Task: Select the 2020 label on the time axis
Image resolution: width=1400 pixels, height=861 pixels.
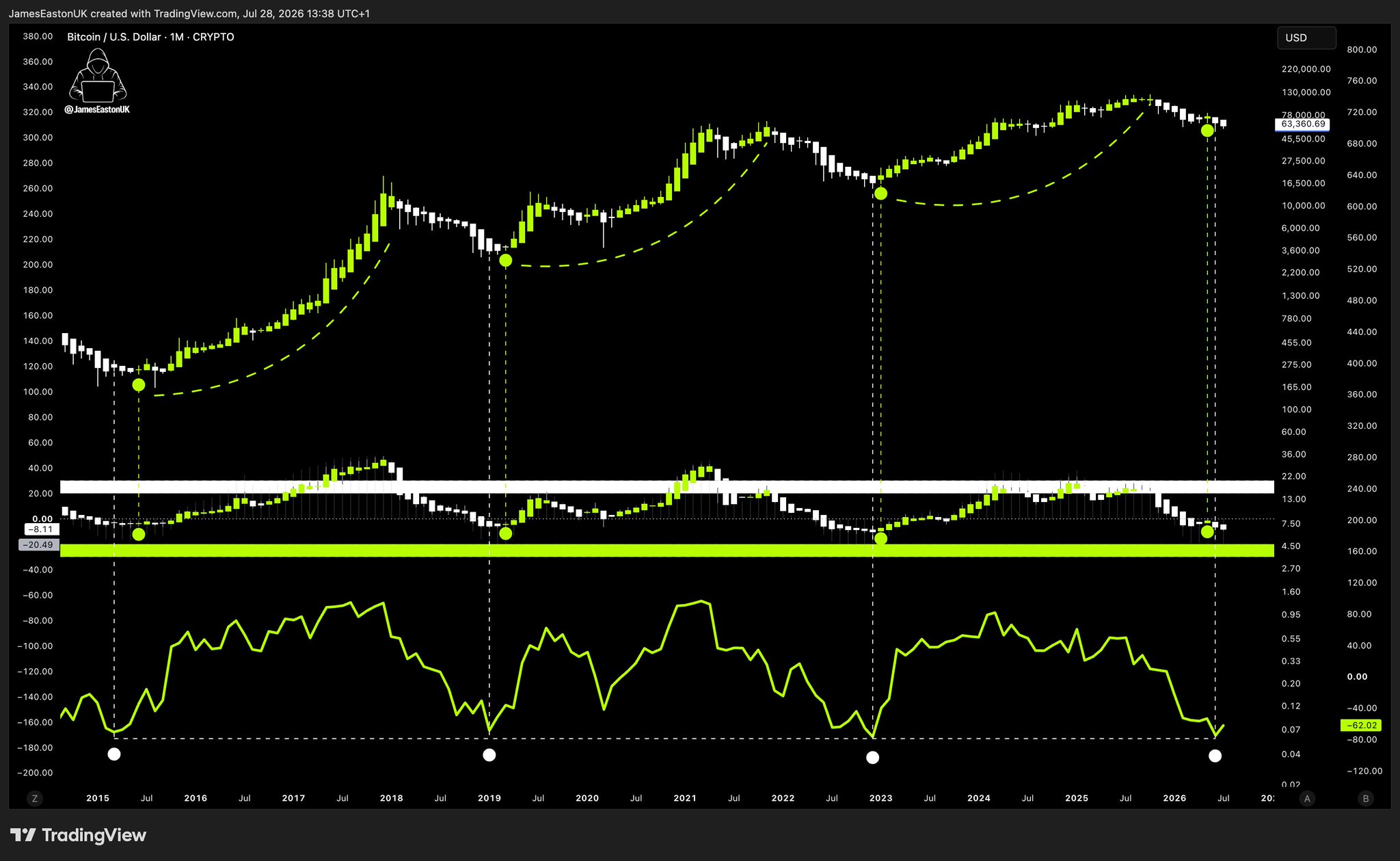Action: pyautogui.click(x=587, y=798)
